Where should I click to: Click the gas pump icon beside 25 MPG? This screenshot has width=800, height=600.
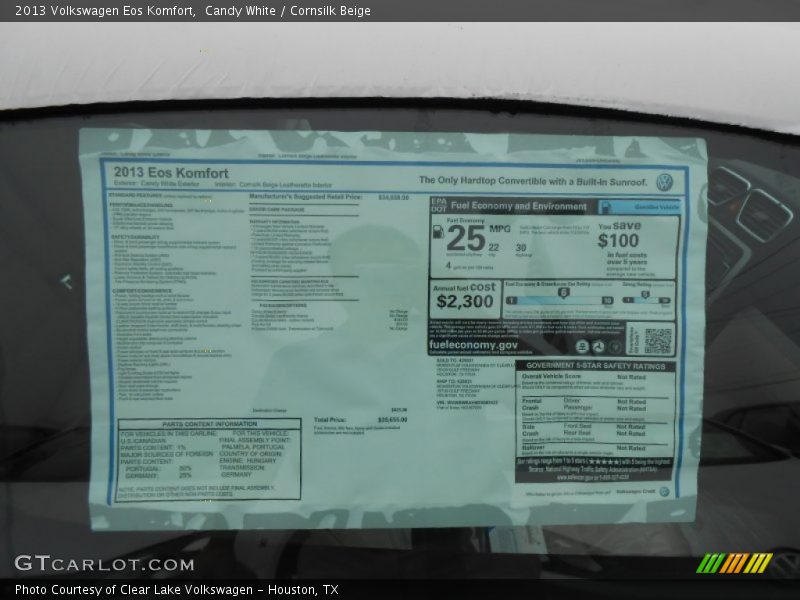437,232
